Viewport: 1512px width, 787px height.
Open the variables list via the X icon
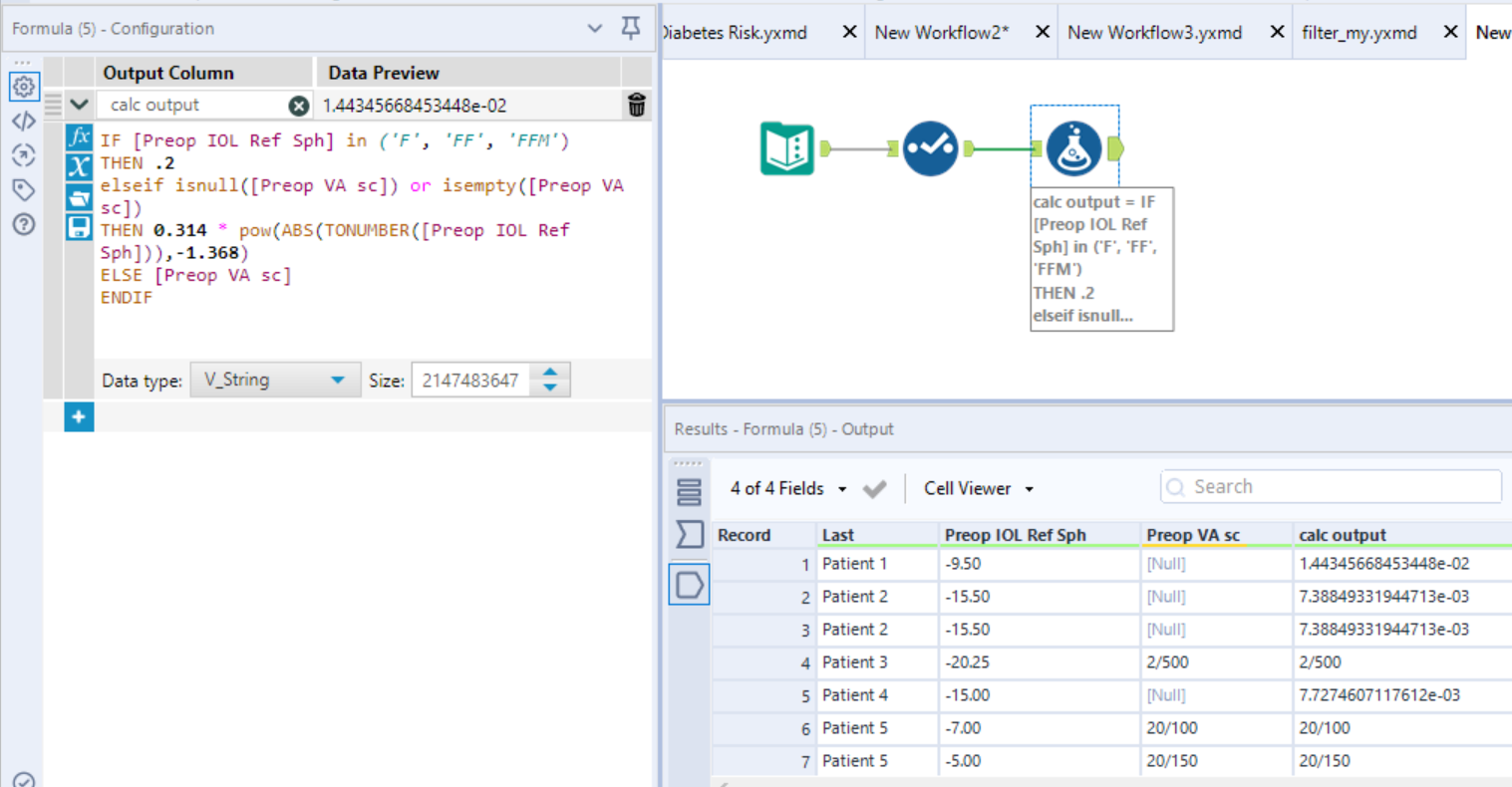point(79,166)
